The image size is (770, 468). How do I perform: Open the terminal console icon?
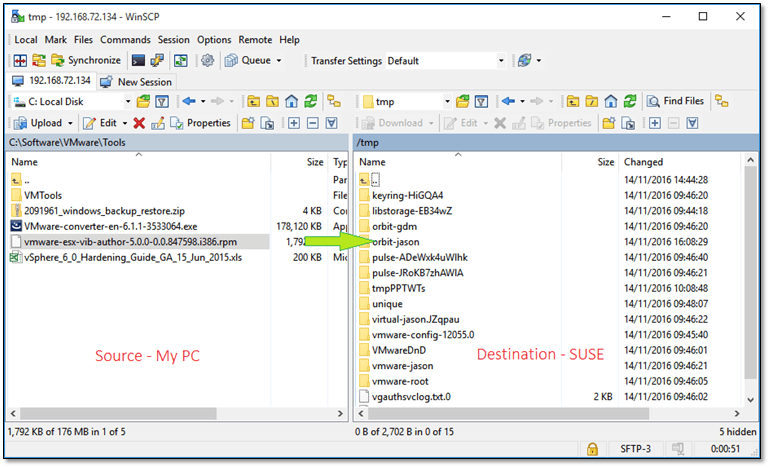pos(138,60)
